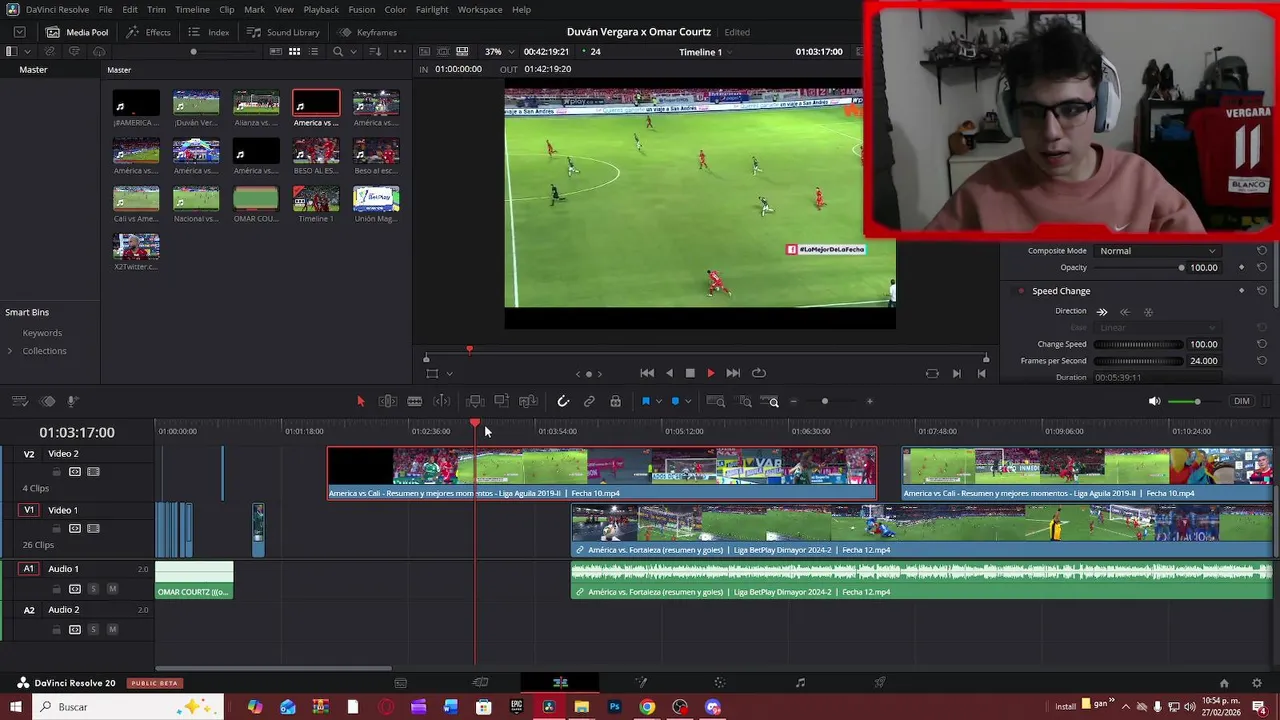
Task: Open bin list panel dropdown arrow
Action: (x=27, y=51)
